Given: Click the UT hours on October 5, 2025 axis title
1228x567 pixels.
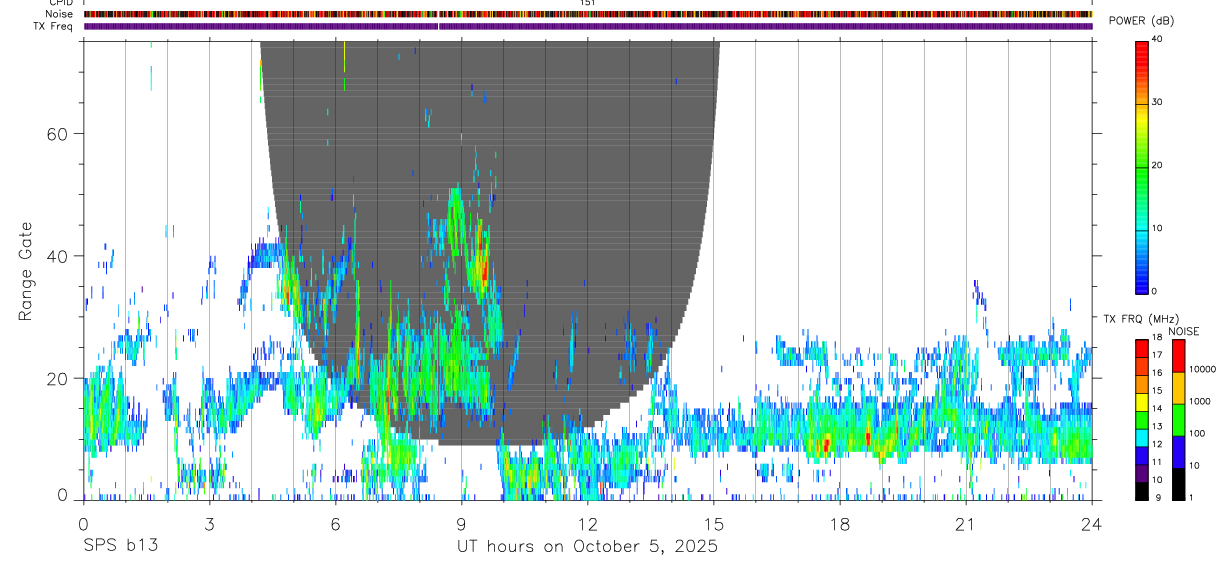Looking at the screenshot, I should point(587,547).
